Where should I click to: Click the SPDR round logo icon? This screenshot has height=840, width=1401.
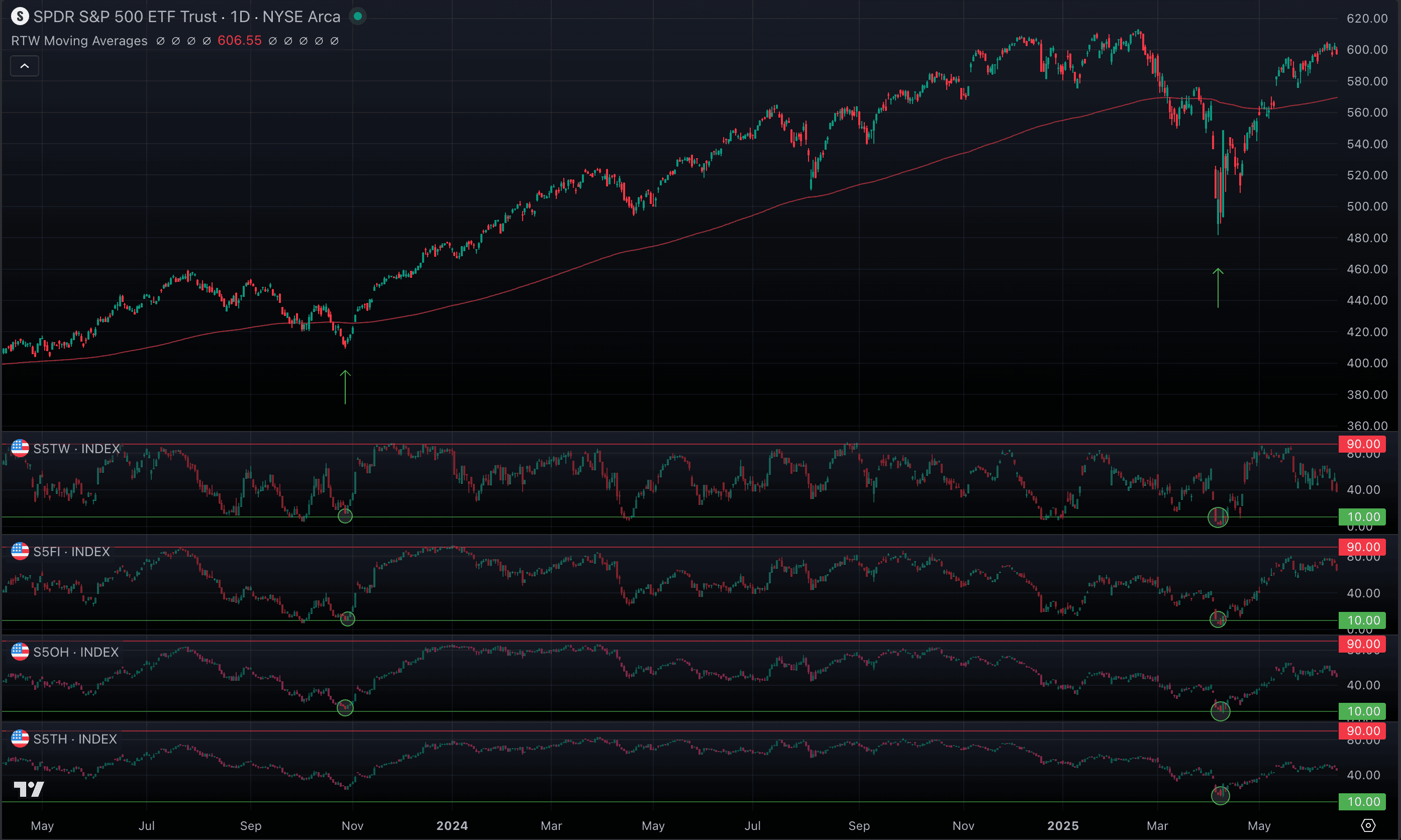point(20,17)
